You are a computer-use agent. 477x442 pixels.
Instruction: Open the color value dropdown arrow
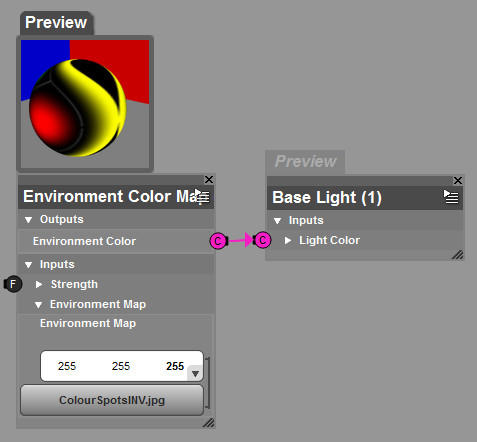(x=195, y=373)
